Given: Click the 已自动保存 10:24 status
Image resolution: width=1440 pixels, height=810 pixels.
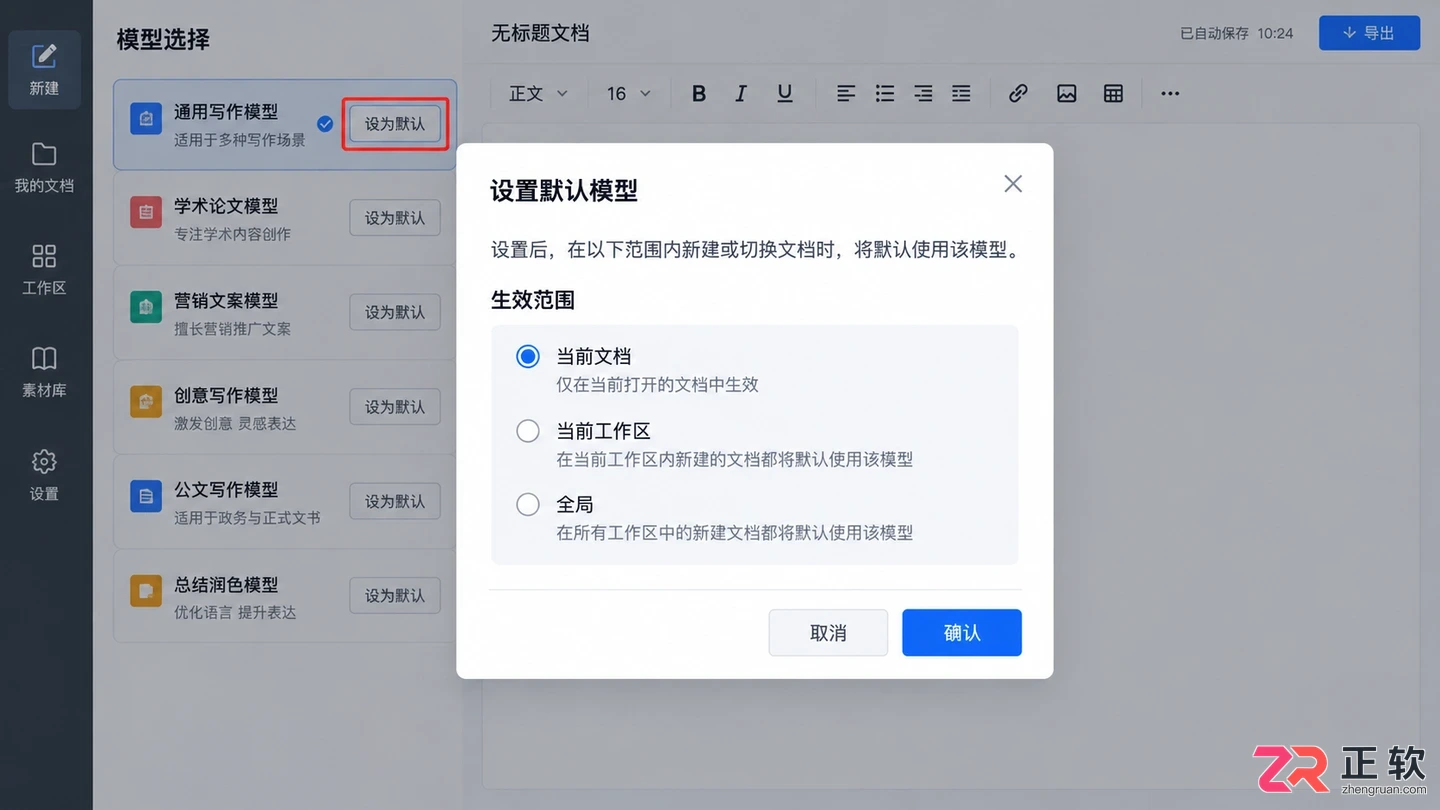Looking at the screenshot, I should (1237, 33).
